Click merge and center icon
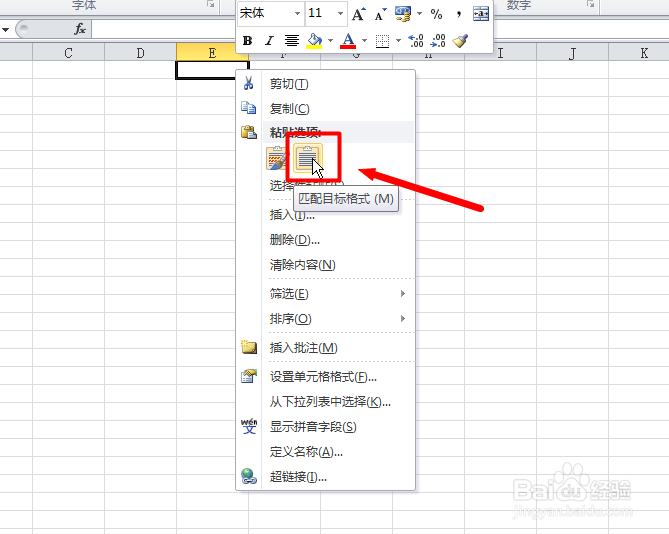 coord(481,14)
